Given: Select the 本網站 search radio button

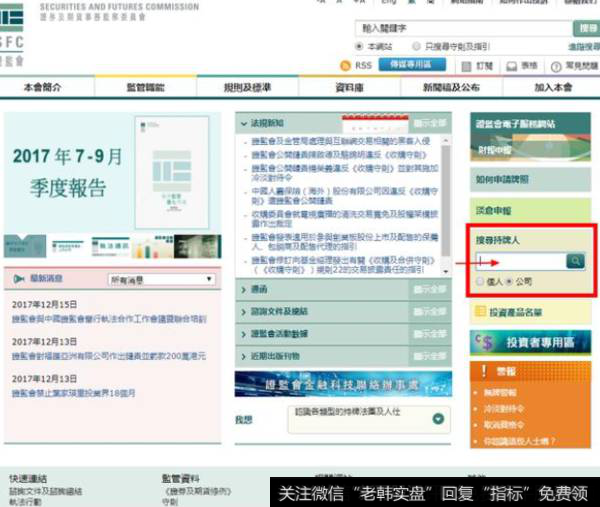Looking at the screenshot, I should point(359,46).
